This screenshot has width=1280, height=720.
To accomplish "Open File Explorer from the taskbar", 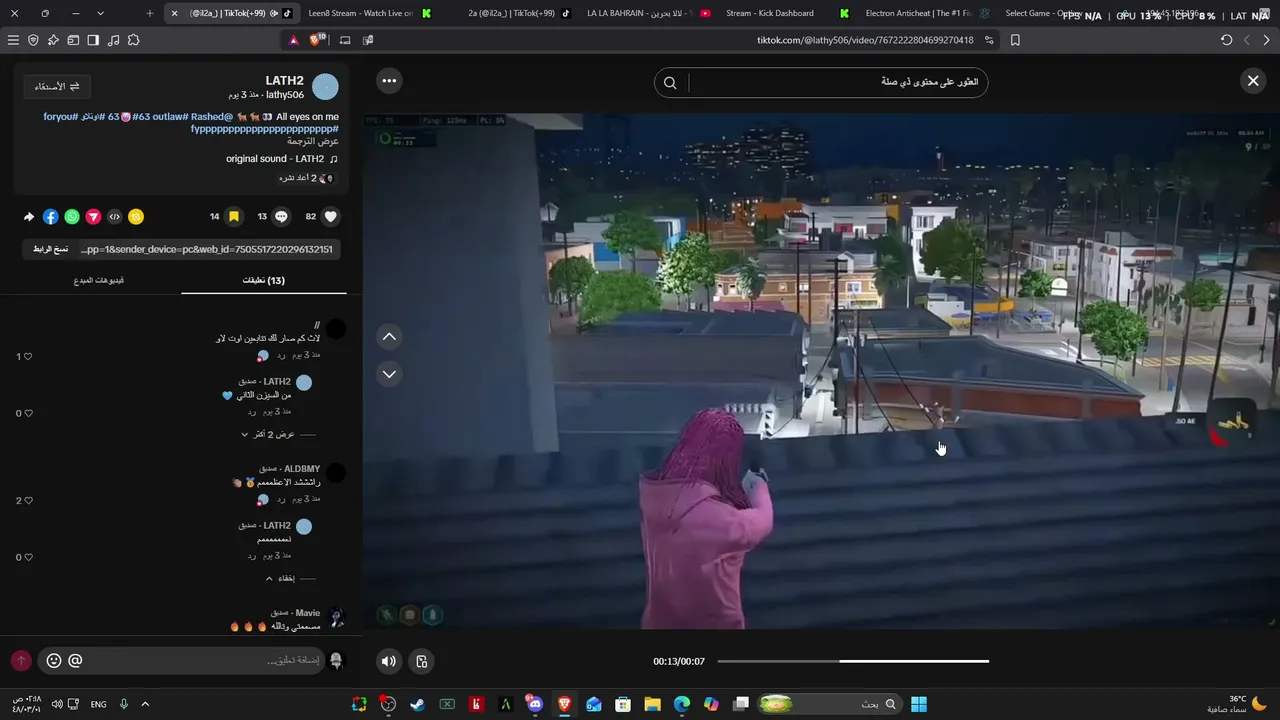I will coord(652,704).
